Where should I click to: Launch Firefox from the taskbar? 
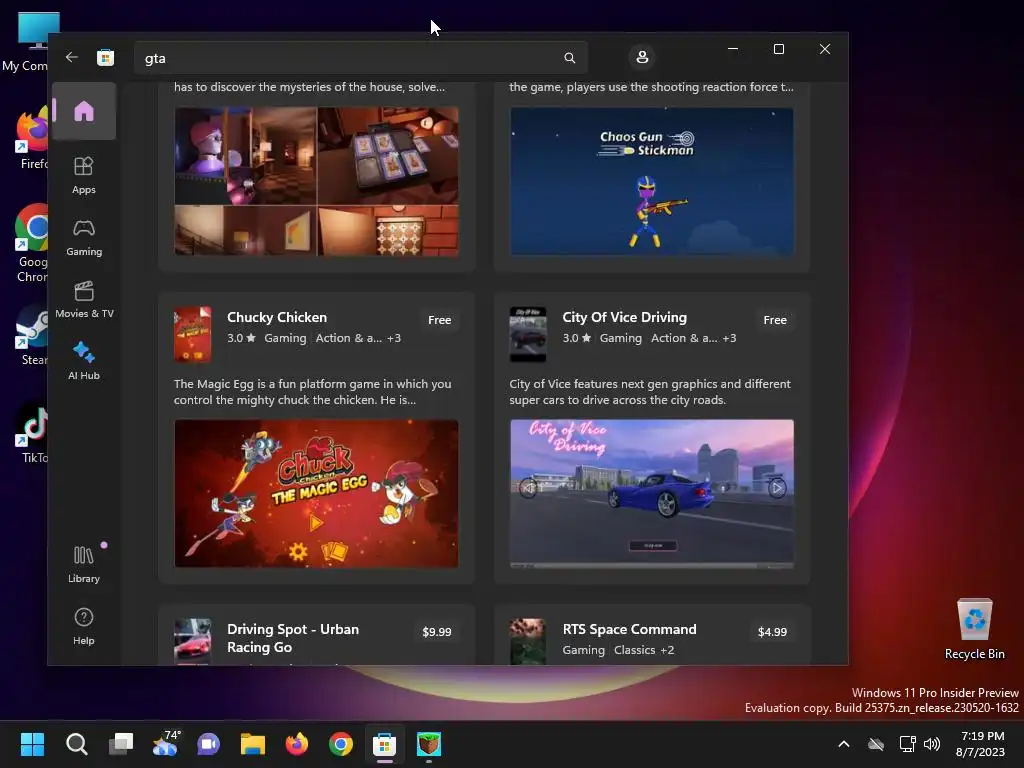pyautogui.click(x=297, y=744)
